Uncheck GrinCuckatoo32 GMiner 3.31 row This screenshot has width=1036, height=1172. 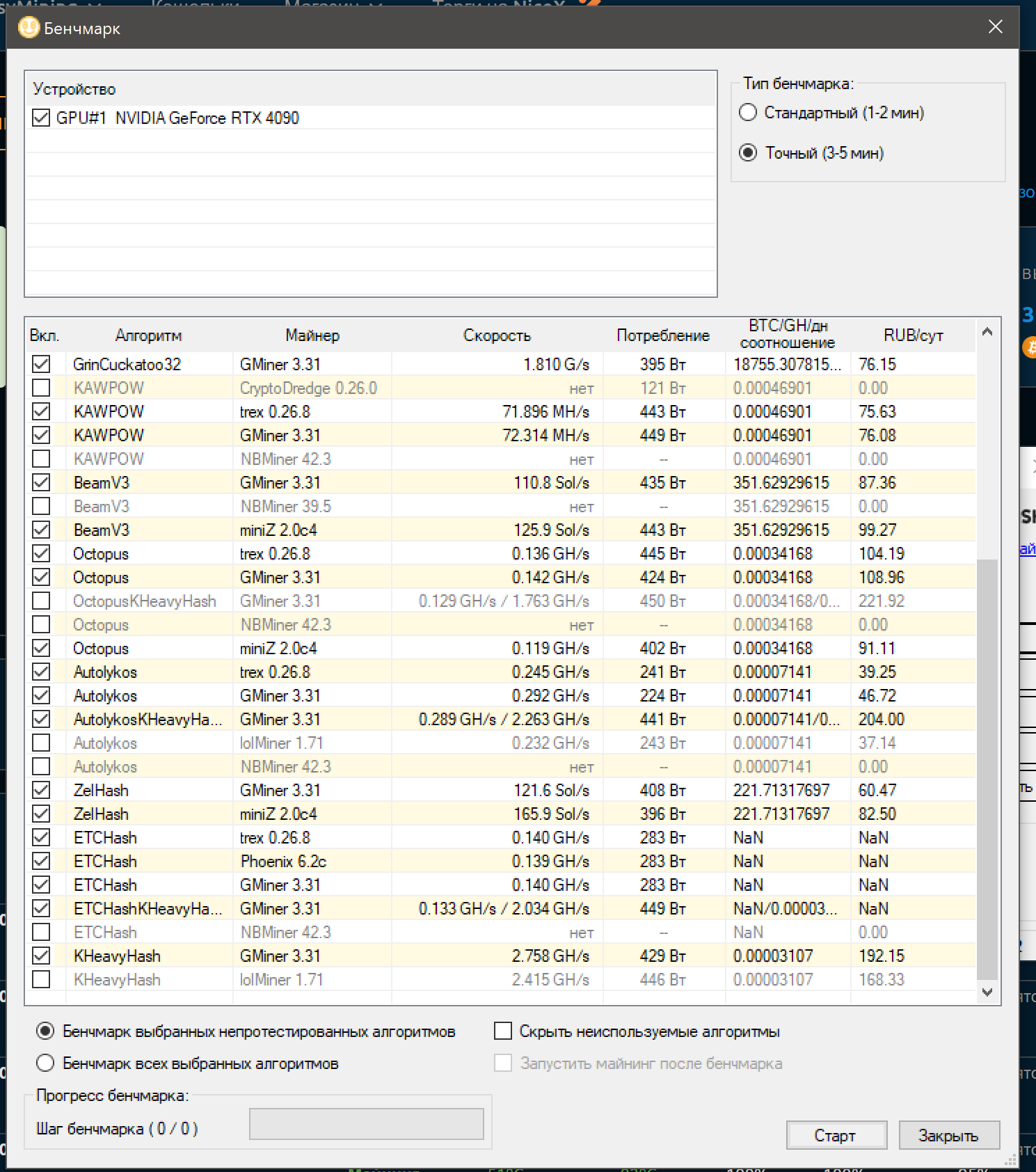point(41,364)
